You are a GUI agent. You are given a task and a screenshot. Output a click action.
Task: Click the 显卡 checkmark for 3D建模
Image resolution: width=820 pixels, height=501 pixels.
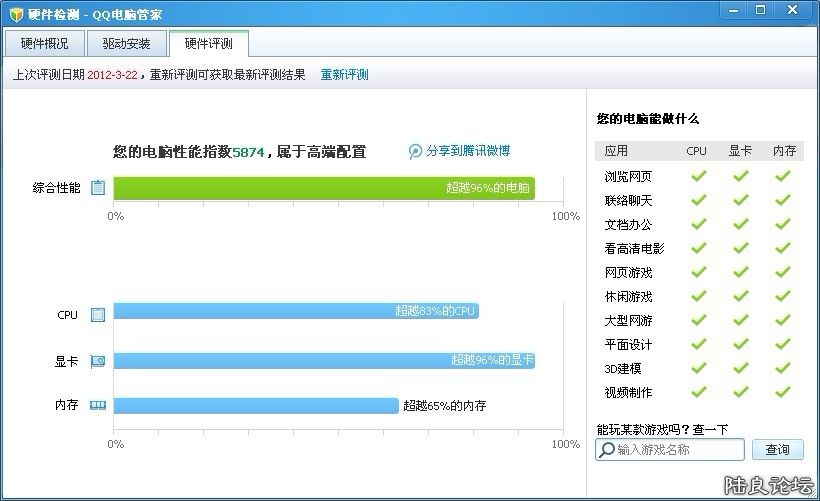[740, 368]
